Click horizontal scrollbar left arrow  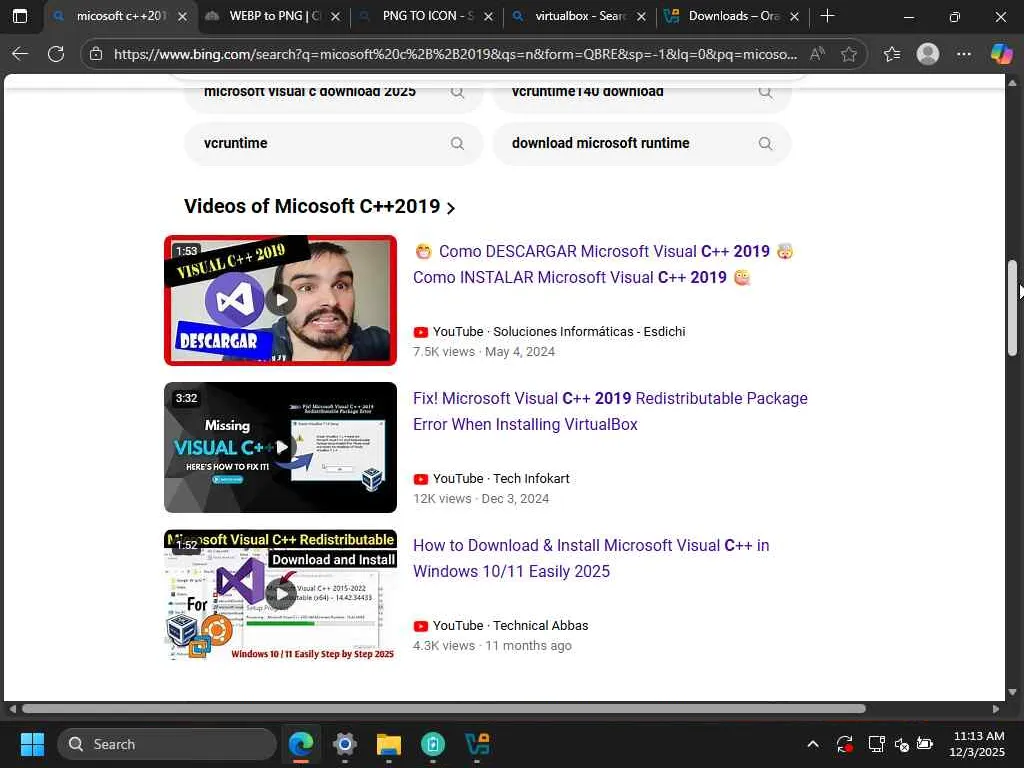[12, 709]
